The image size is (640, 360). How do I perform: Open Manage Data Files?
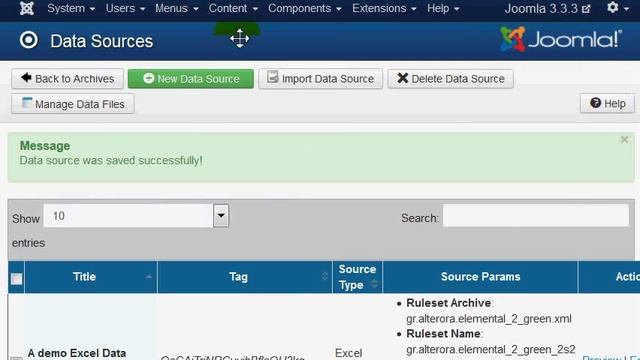click(73, 104)
